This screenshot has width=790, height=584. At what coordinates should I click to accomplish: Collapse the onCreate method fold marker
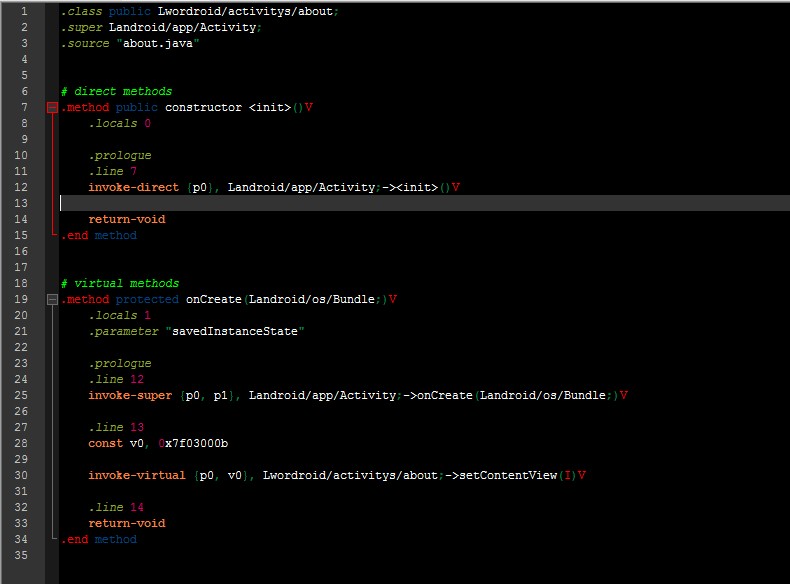[52, 299]
